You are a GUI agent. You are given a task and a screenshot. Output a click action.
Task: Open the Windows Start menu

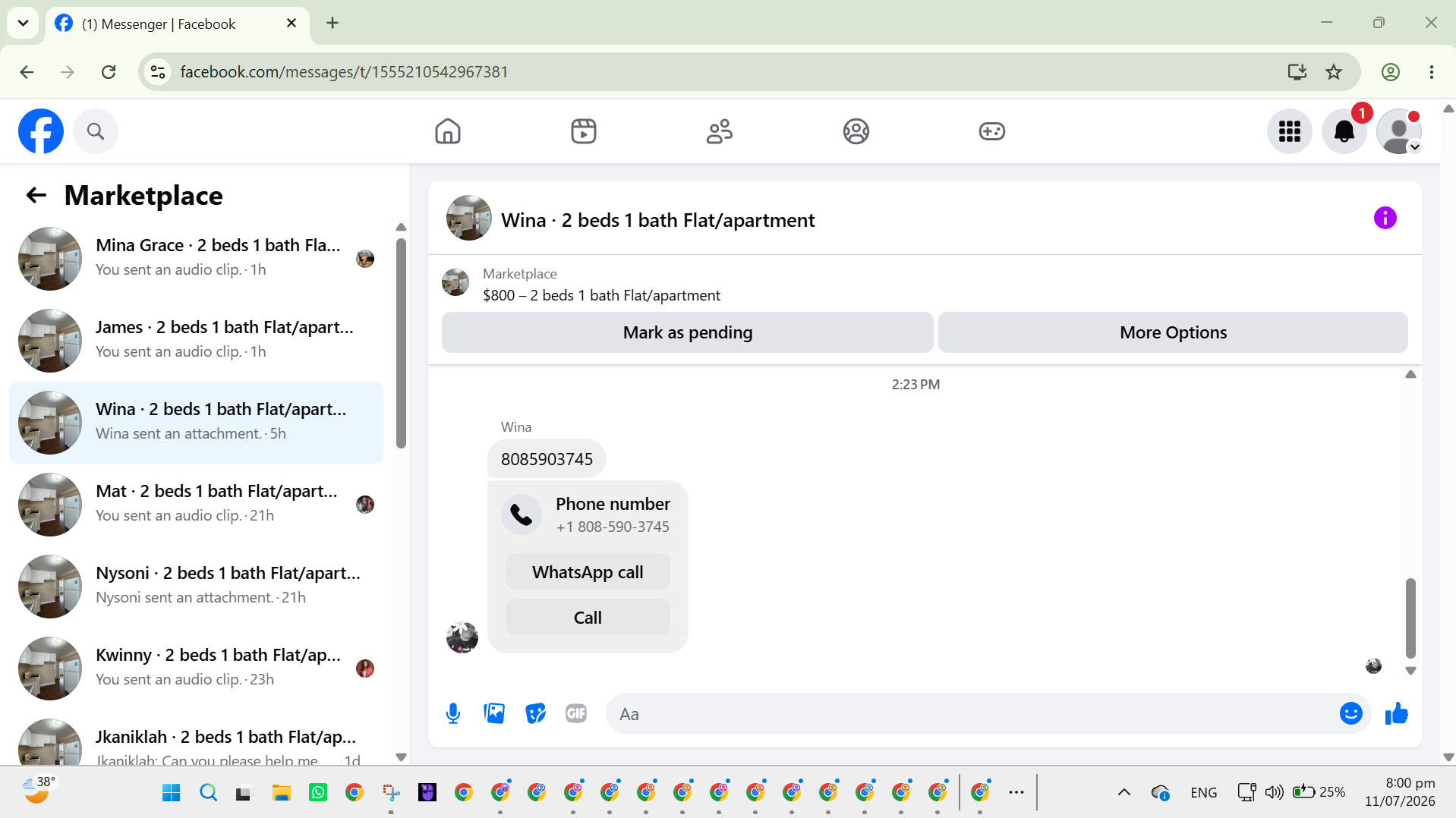point(172,793)
